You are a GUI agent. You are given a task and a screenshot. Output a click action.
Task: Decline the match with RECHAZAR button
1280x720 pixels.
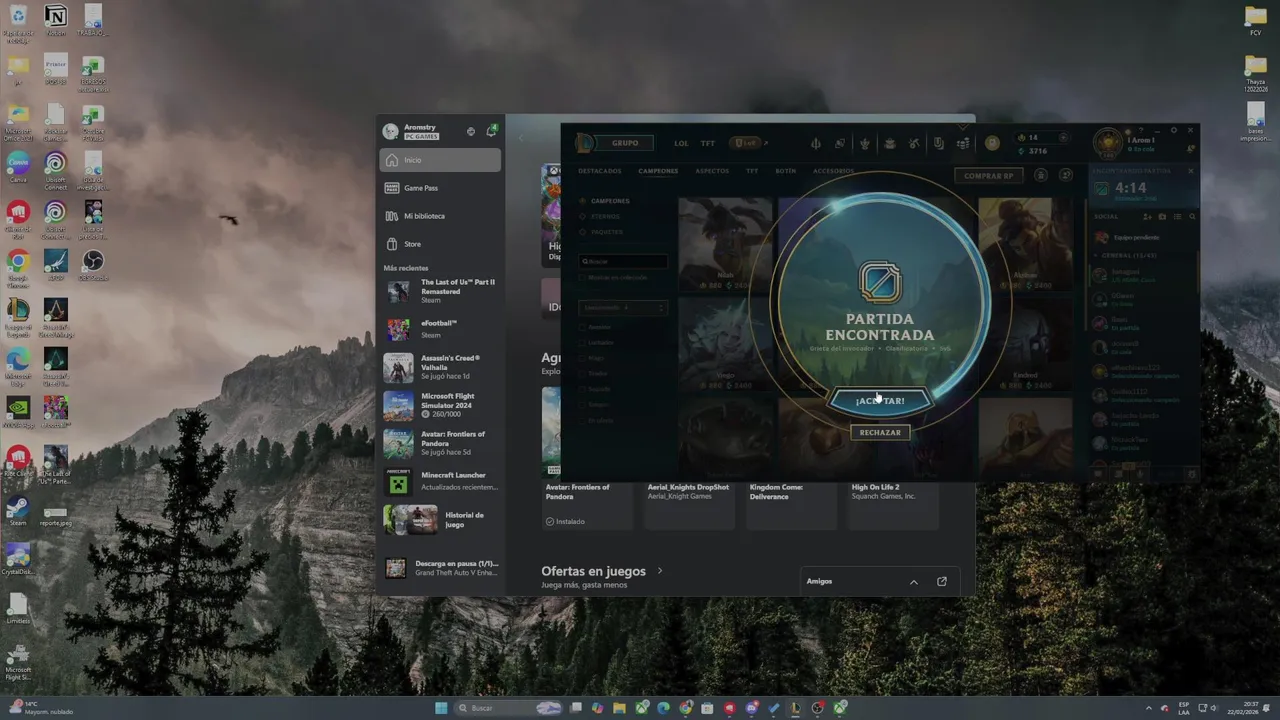(880, 433)
